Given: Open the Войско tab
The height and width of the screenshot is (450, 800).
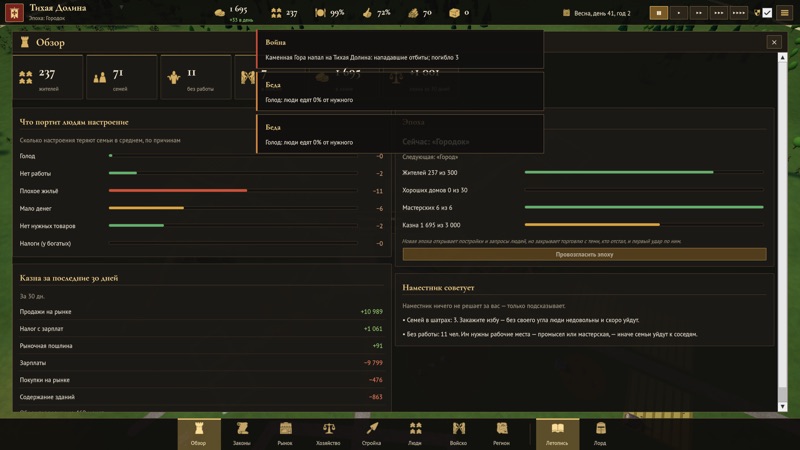Looking at the screenshot, I should [458, 434].
